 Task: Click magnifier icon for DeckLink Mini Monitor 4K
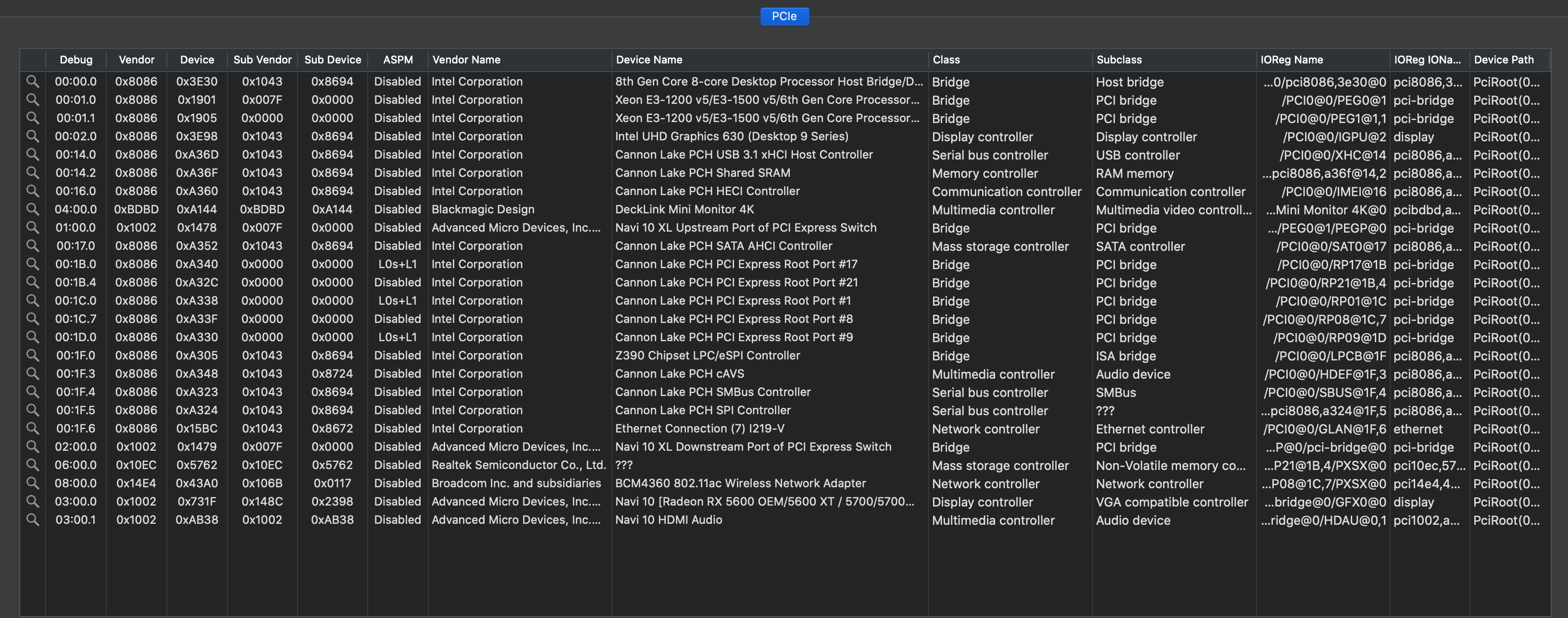point(33,209)
